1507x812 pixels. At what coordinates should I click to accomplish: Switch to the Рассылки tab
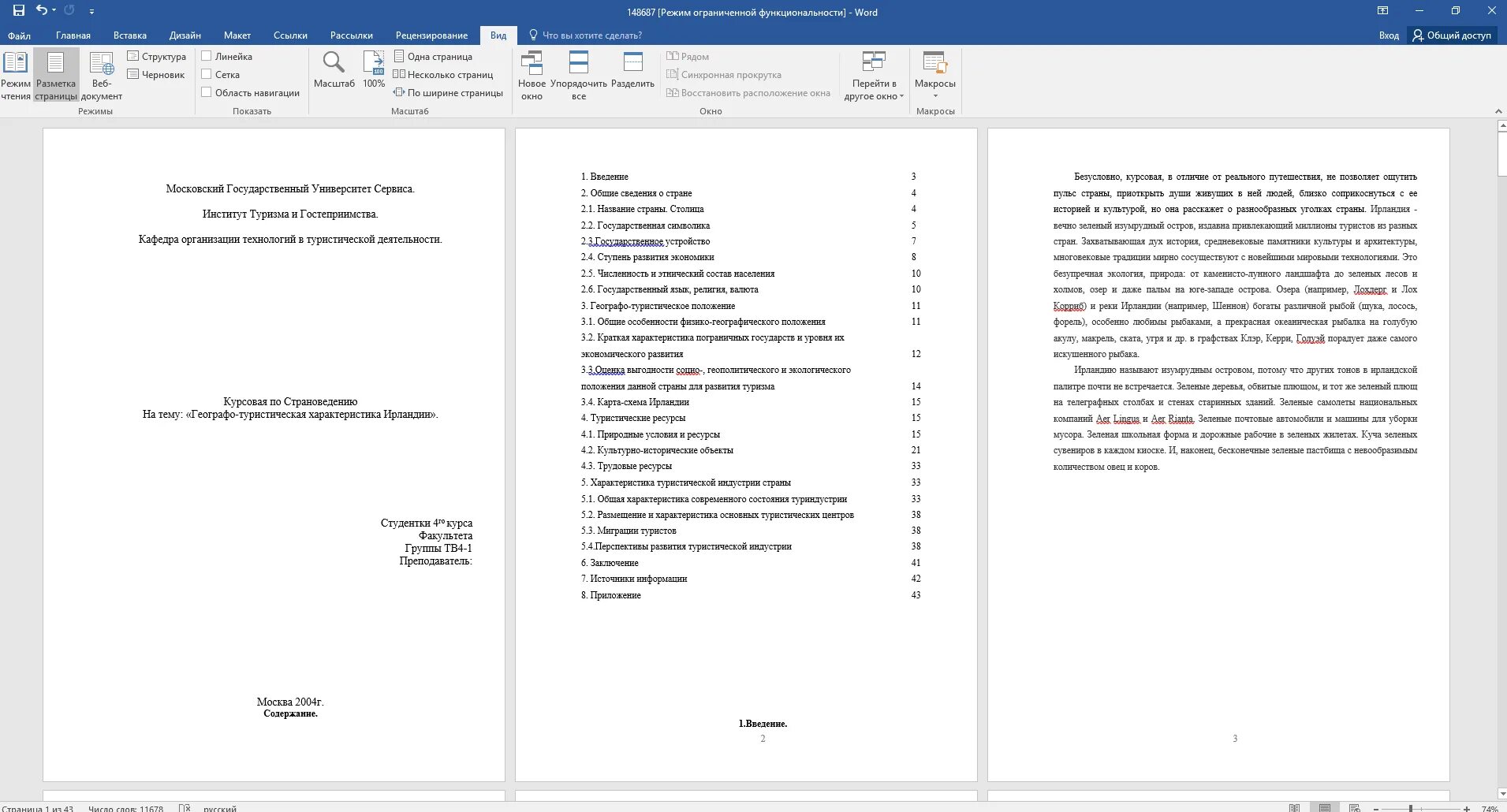352,35
